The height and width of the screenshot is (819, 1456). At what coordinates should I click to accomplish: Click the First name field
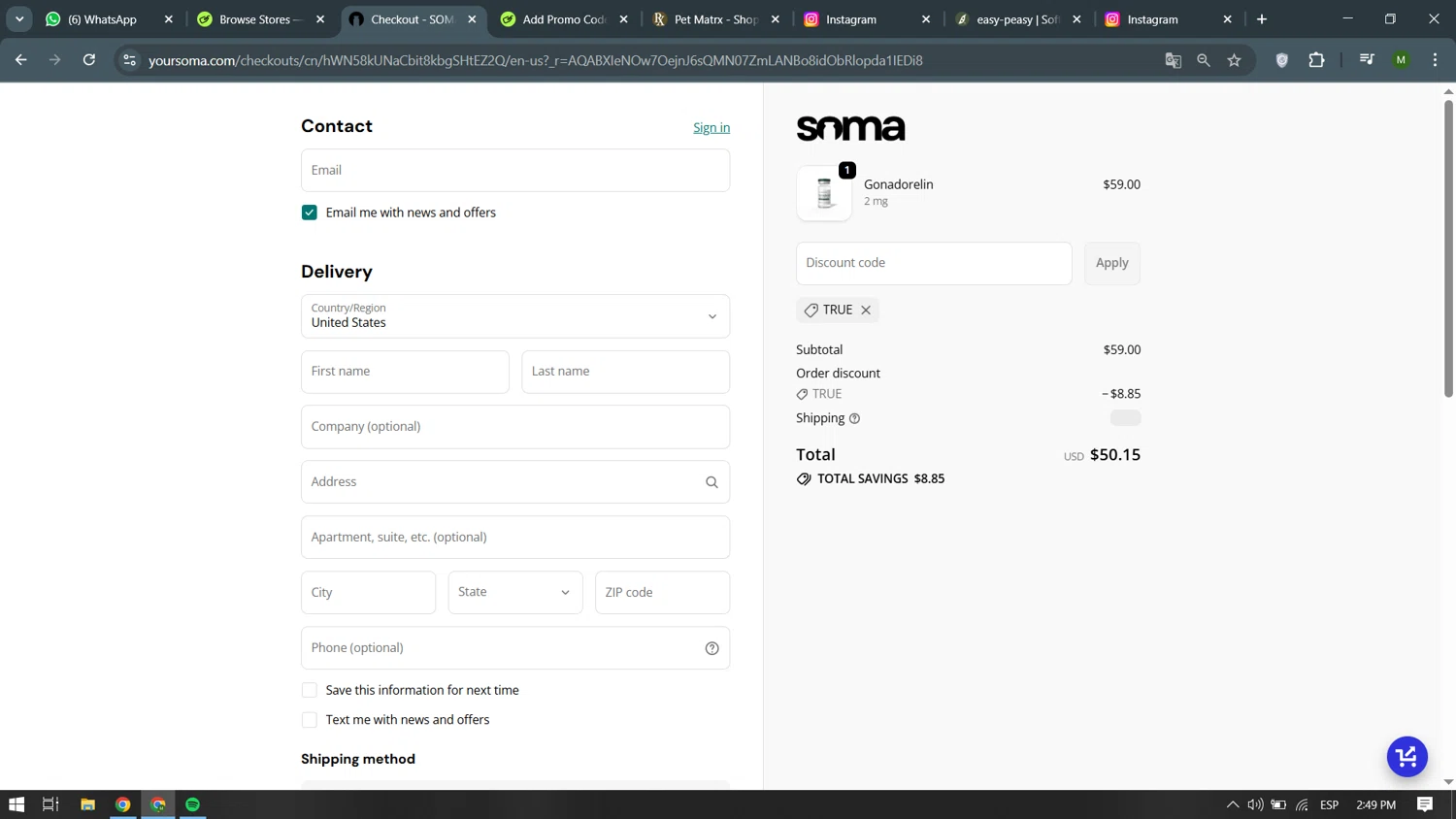(x=405, y=372)
